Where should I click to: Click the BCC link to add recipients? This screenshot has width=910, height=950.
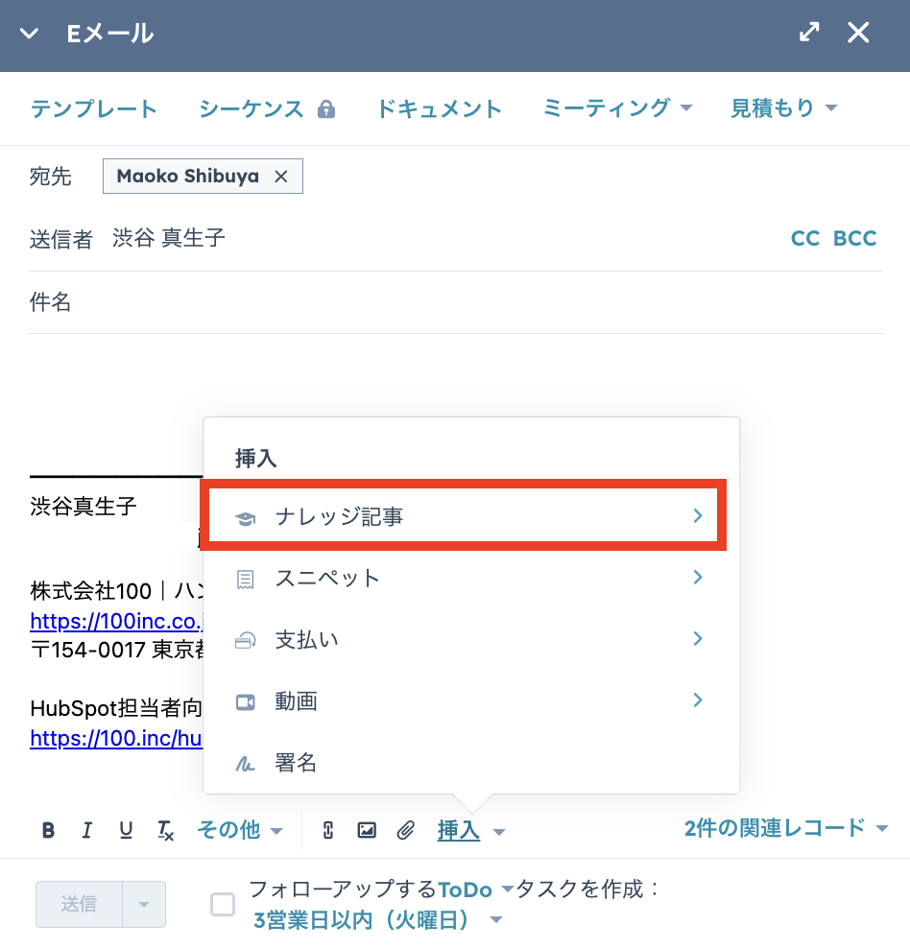pyautogui.click(x=856, y=238)
